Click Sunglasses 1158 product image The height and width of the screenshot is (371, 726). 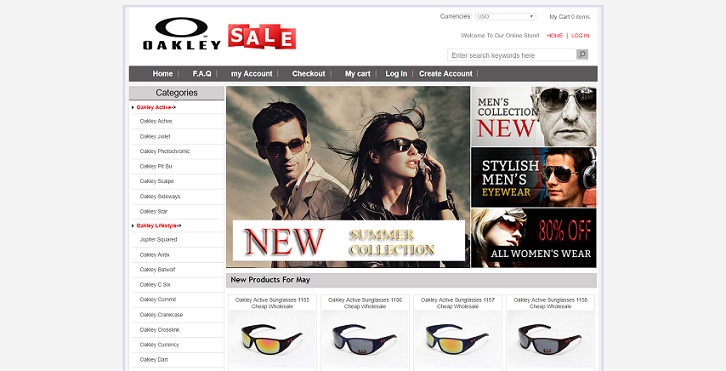(551, 339)
